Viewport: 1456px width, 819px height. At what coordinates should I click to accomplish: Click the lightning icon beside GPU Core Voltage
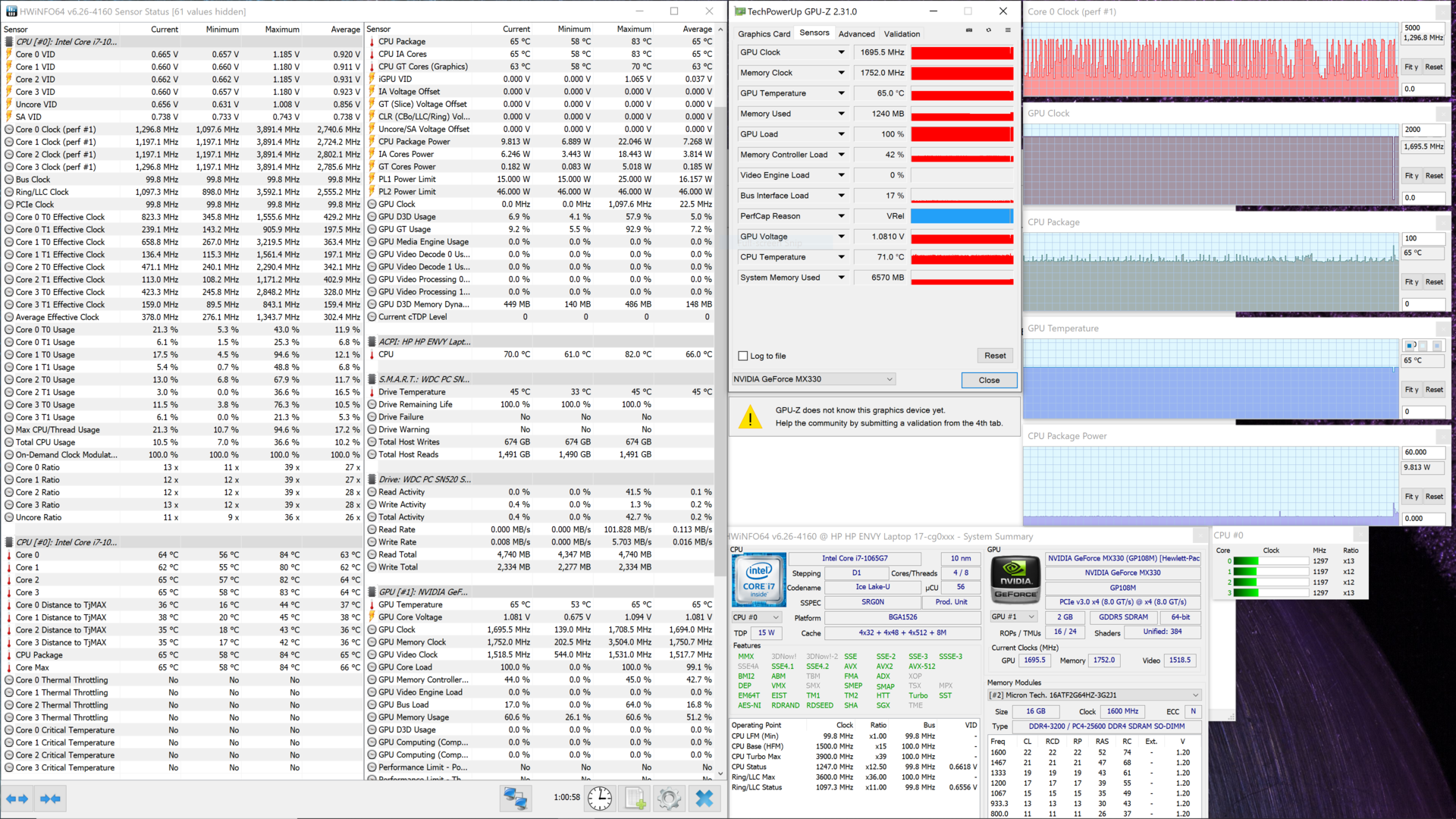pyautogui.click(x=372, y=617)
